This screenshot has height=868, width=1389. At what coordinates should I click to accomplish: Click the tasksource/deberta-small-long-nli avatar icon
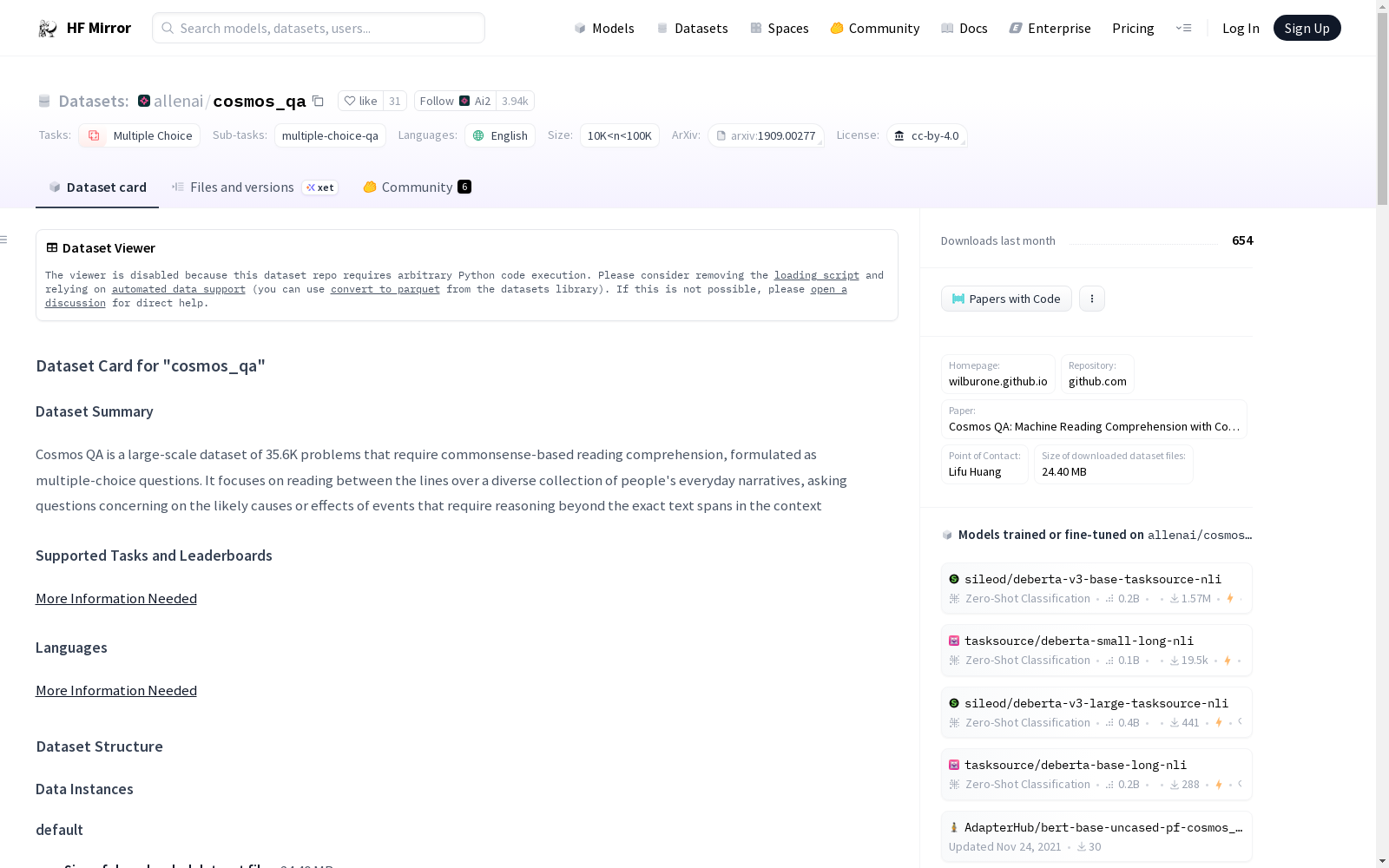[x=954, y=641]
